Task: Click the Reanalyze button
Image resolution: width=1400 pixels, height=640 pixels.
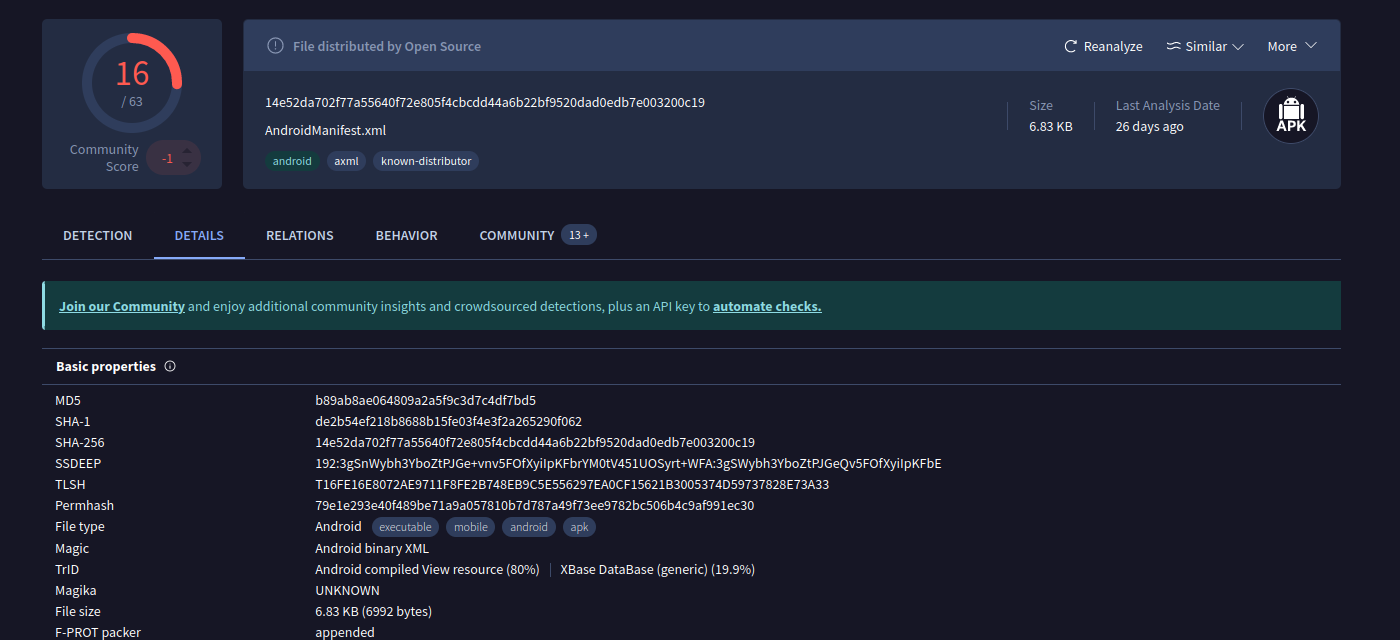Action: tap(1103, 47)
